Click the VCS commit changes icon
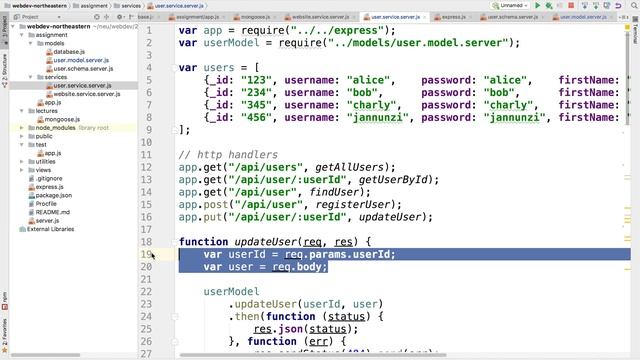 click(x=596, y=5)
